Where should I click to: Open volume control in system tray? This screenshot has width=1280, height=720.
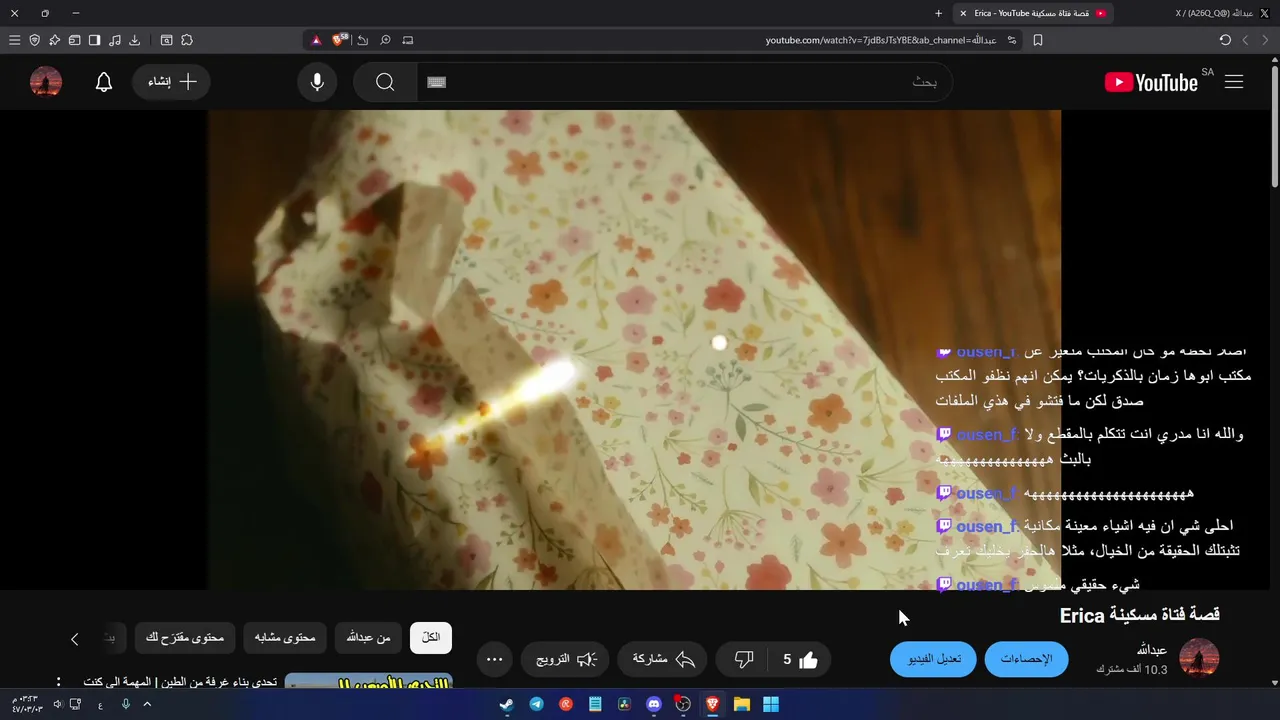(x=58, y=704)
